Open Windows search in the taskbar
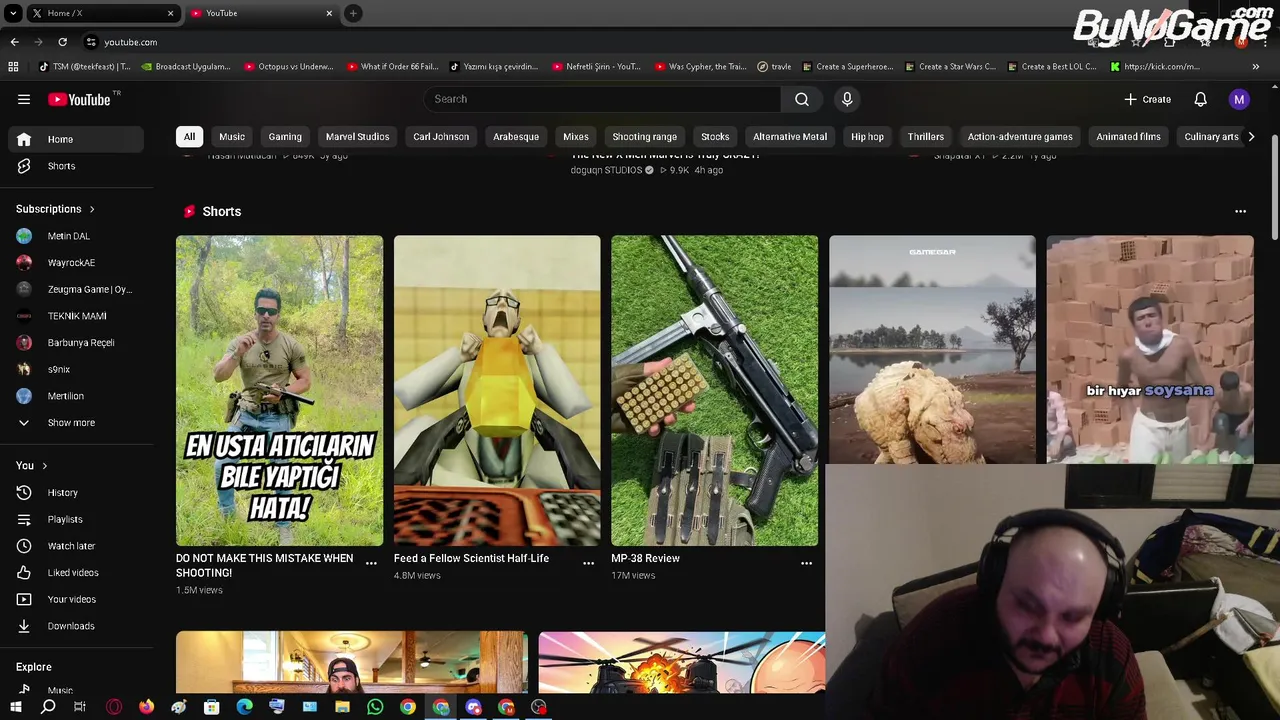Image resolution: width=1280 pixels, height=720 pixels. coord(48,707)
